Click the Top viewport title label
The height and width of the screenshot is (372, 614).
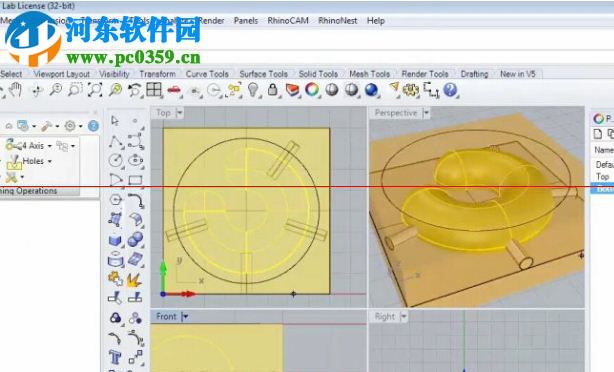tap(163, 113)
